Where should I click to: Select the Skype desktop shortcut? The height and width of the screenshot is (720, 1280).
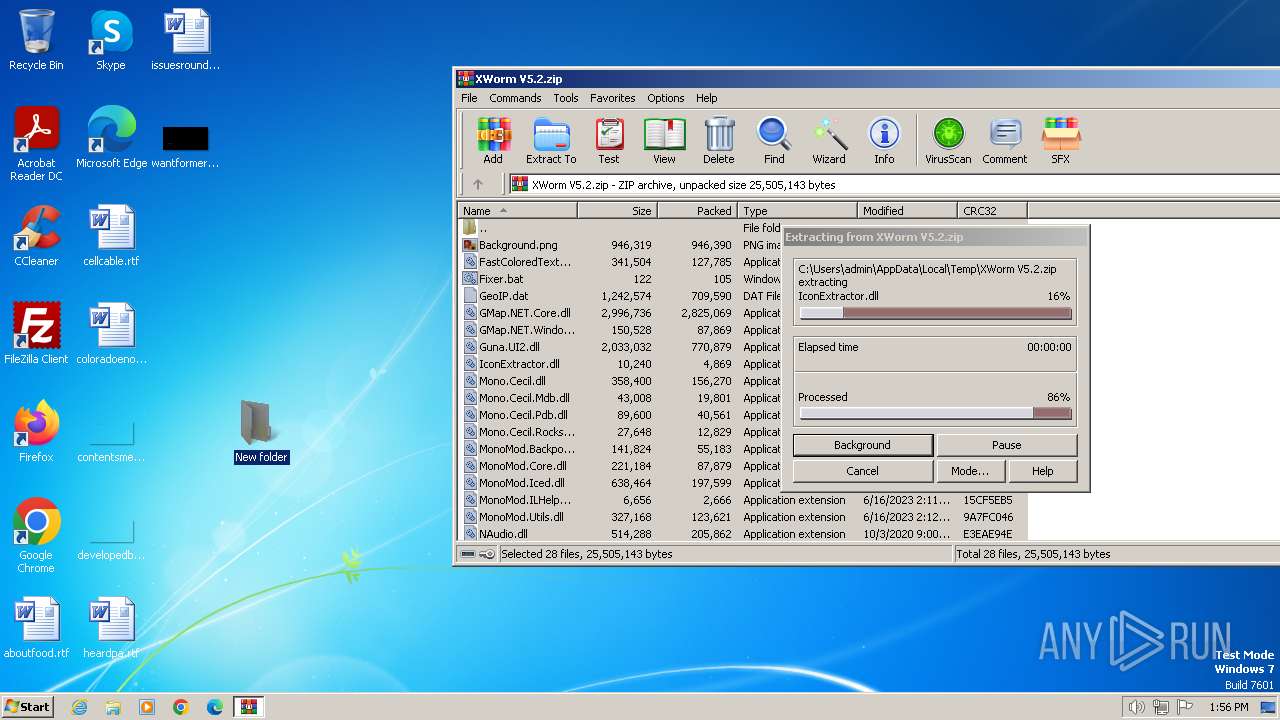pos(110,40)
